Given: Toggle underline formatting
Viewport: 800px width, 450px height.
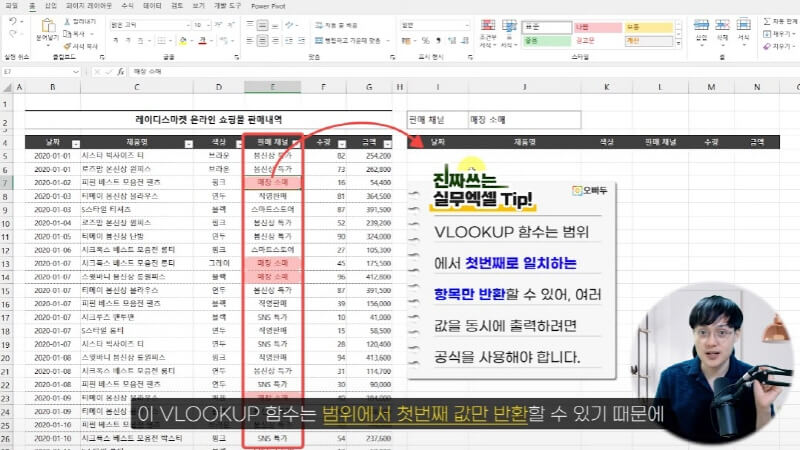Looking at the screenshot, I should (140, 40).
